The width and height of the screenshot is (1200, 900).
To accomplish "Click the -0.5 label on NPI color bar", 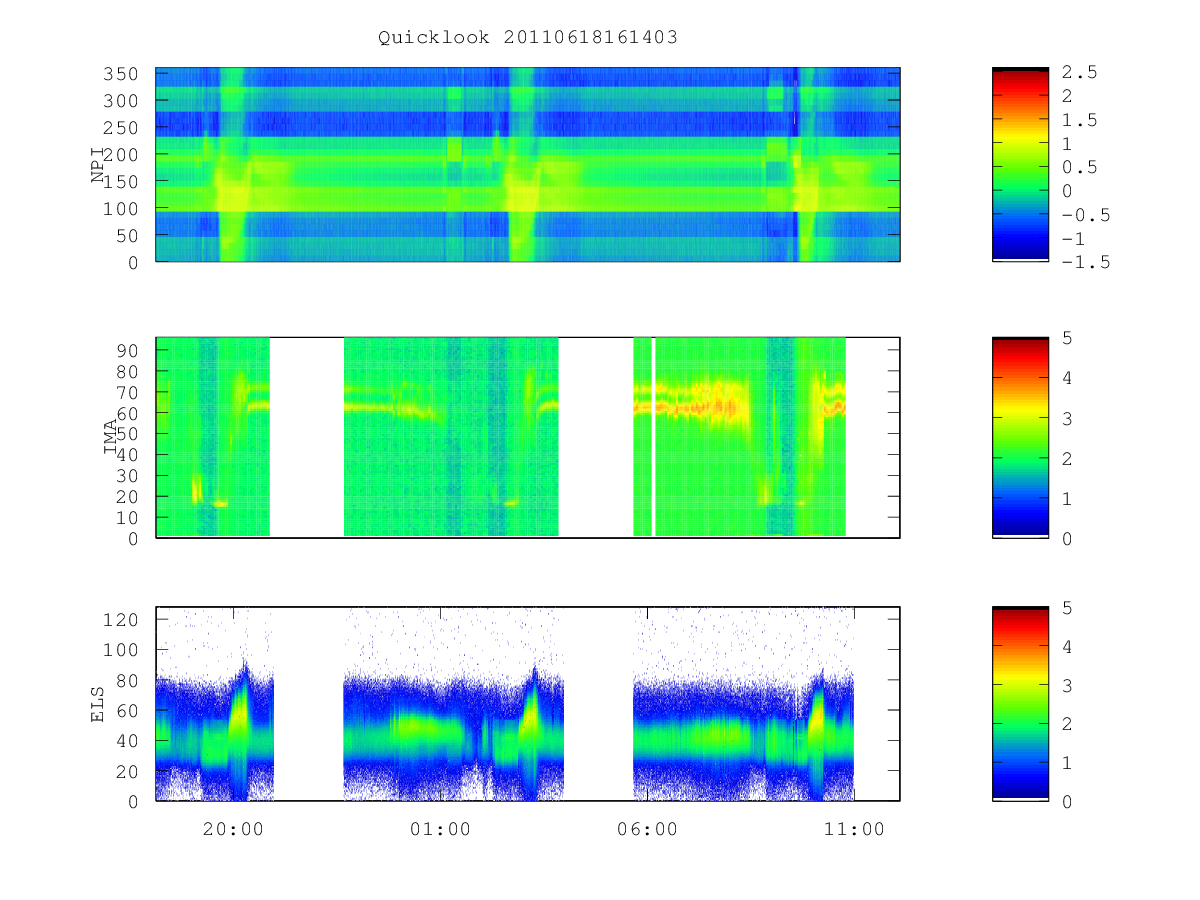I will pos(1085,215).
